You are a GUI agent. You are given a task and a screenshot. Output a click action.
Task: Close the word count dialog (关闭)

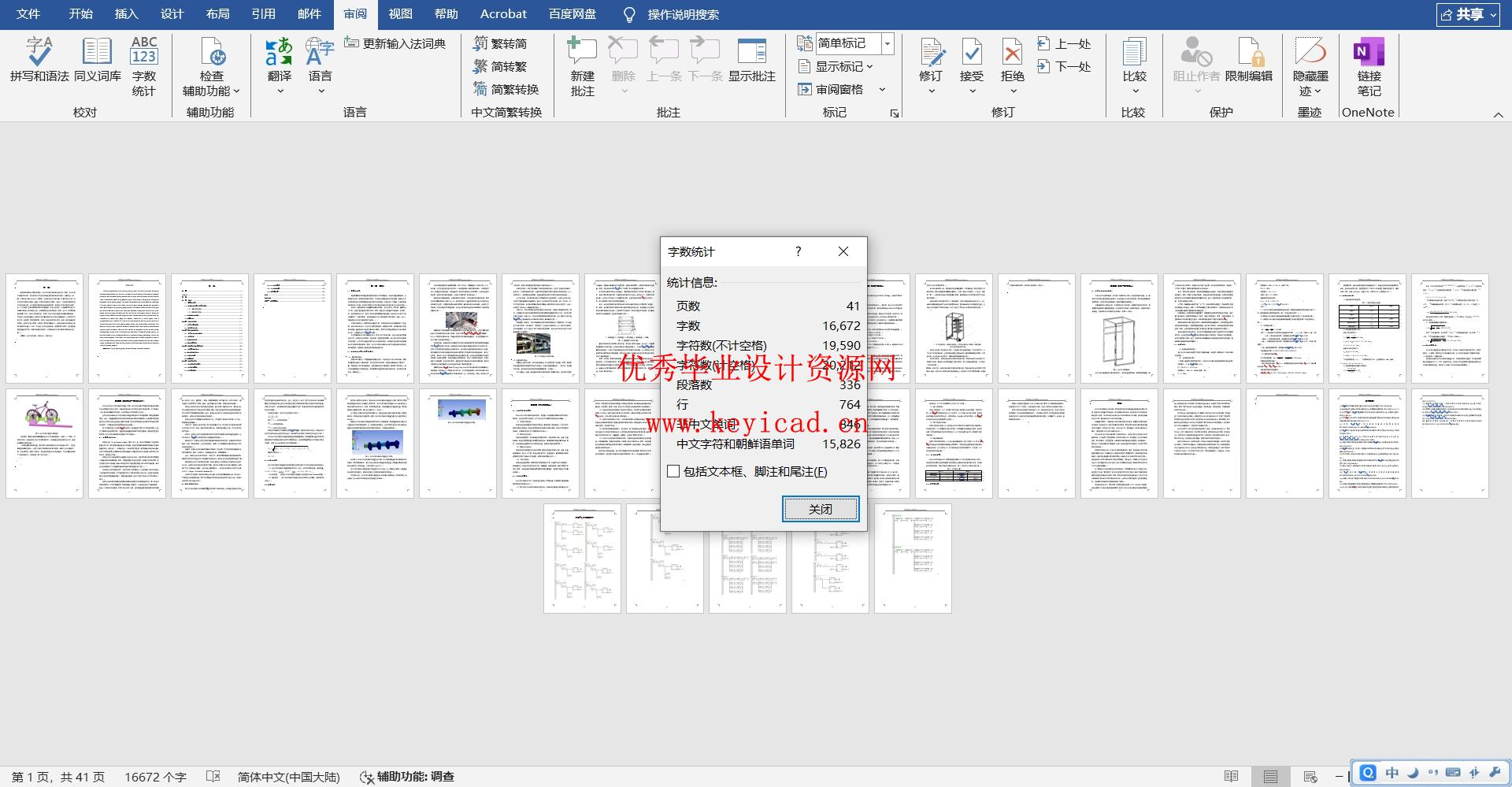821,509
